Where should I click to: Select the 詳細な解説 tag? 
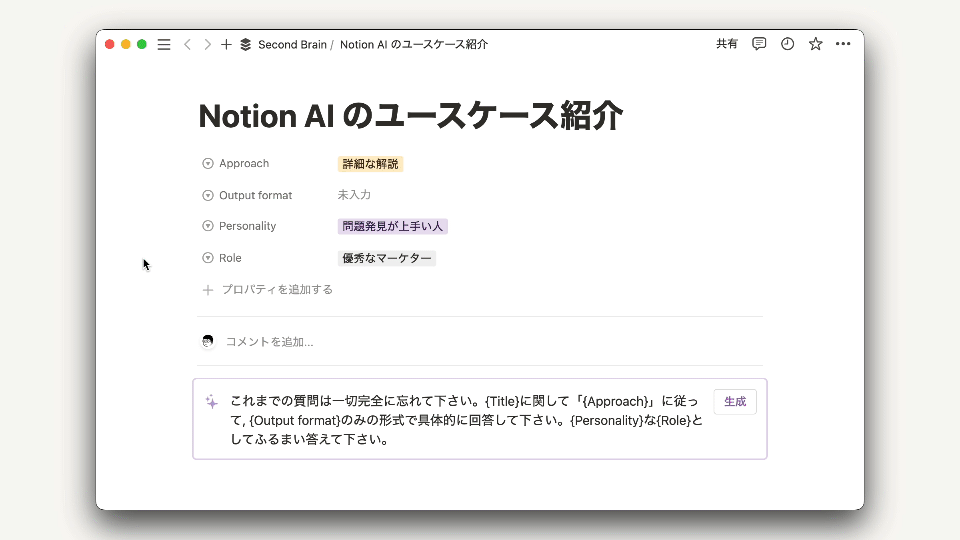point(370,164)
